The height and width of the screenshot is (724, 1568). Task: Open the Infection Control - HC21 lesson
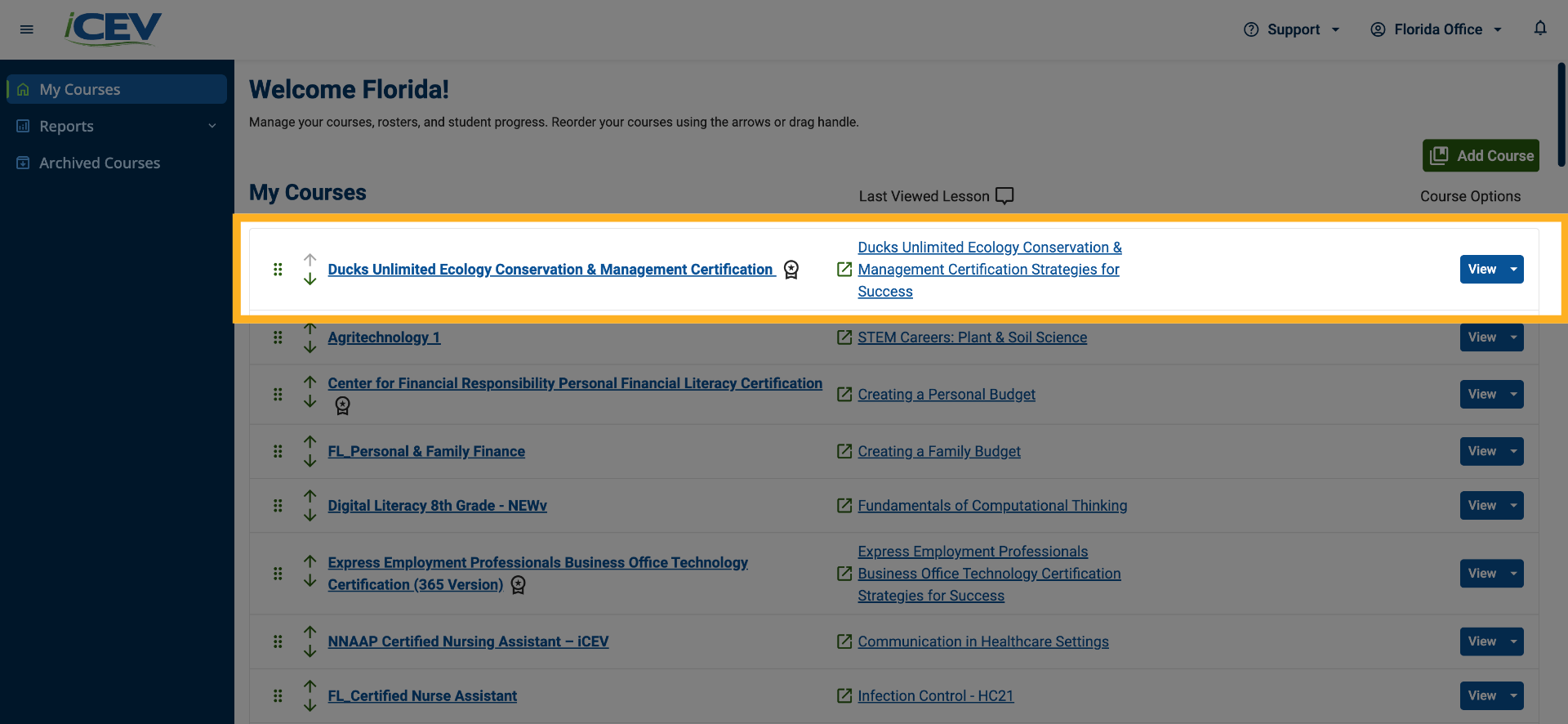point(935,696)
